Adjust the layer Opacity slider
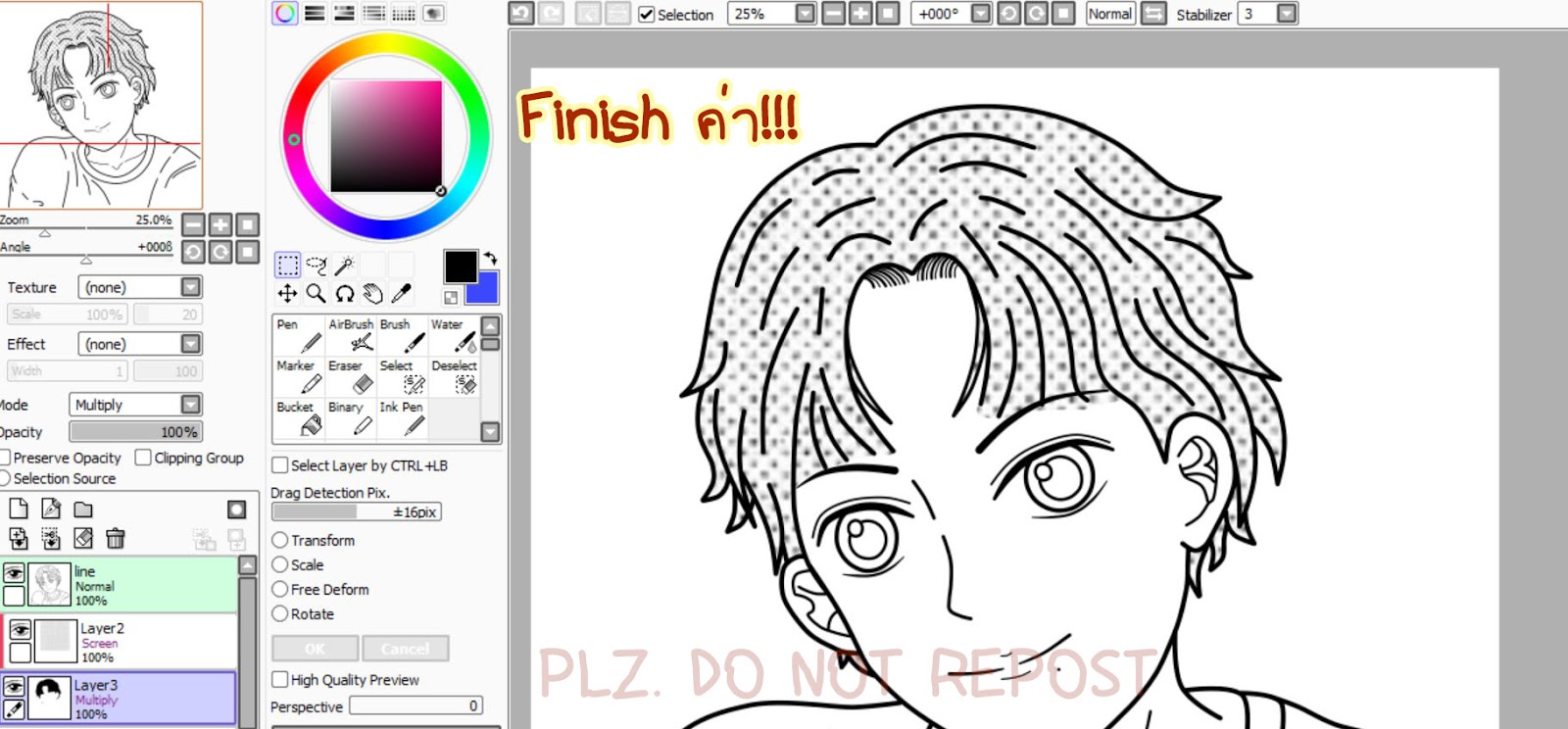 [x=135, y=432]
